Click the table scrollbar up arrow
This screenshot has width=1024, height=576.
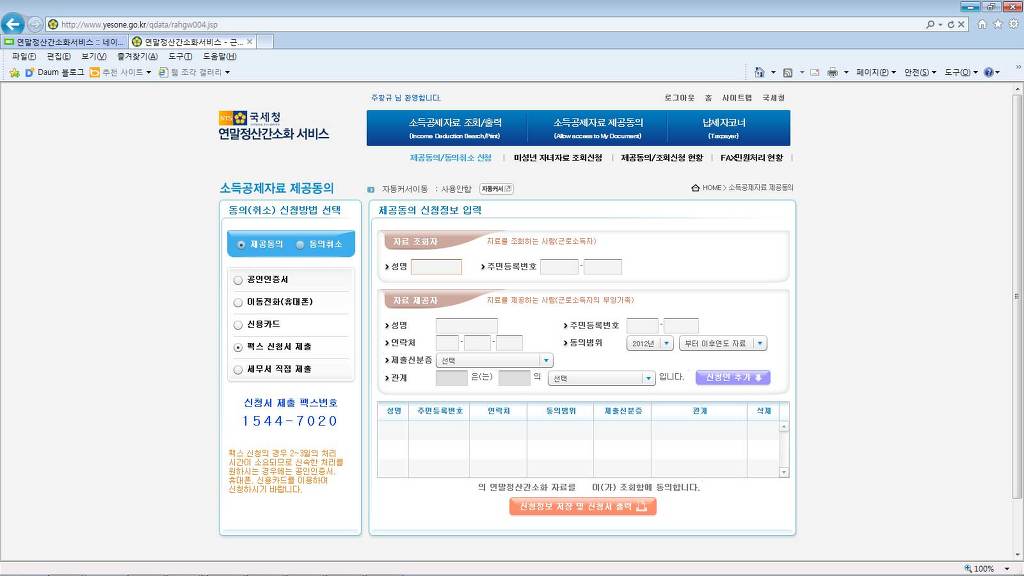[x=784, y=426]
